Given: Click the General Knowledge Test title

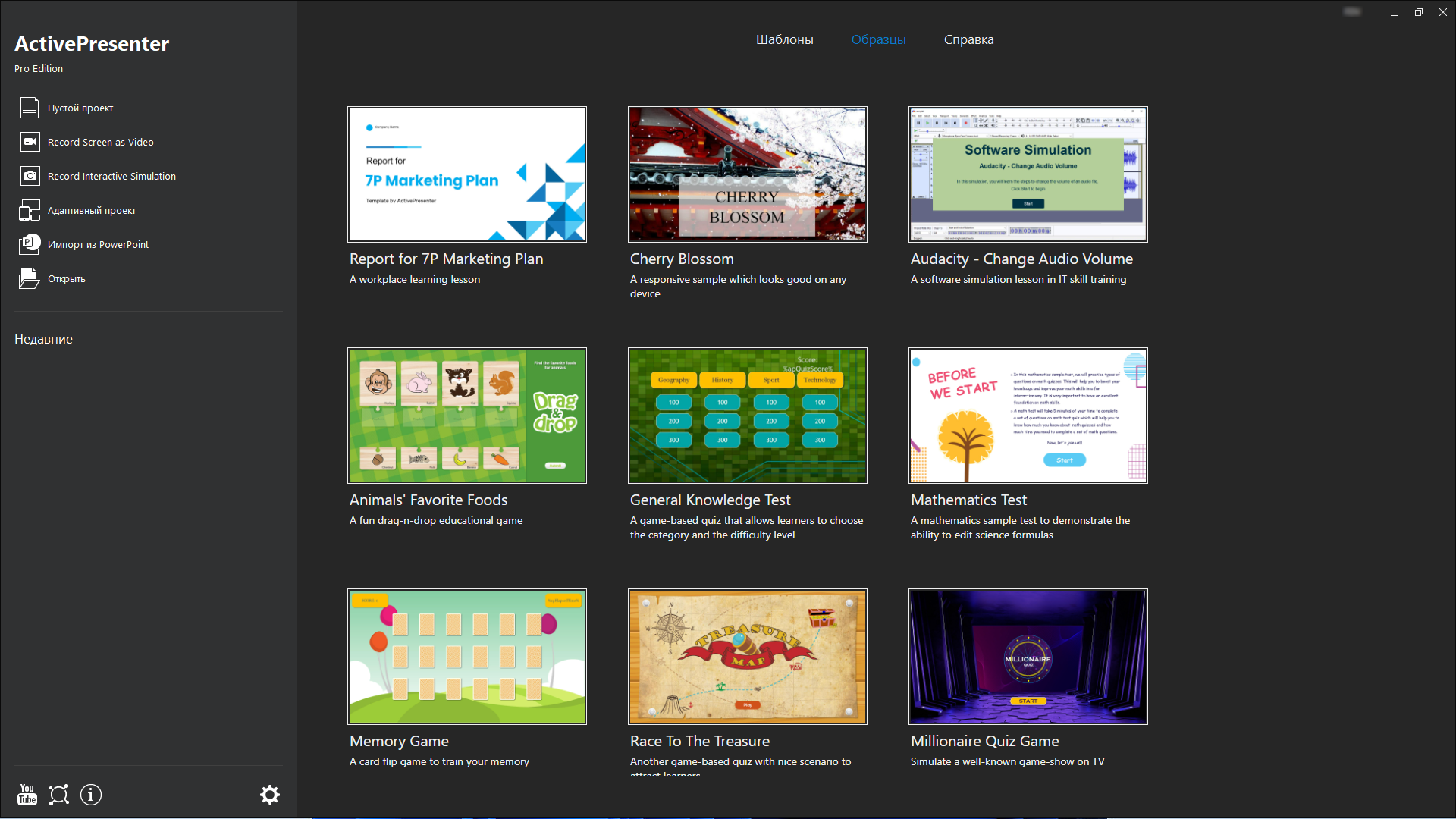Looking at the screenshot, I should click(x=710, y=500).
